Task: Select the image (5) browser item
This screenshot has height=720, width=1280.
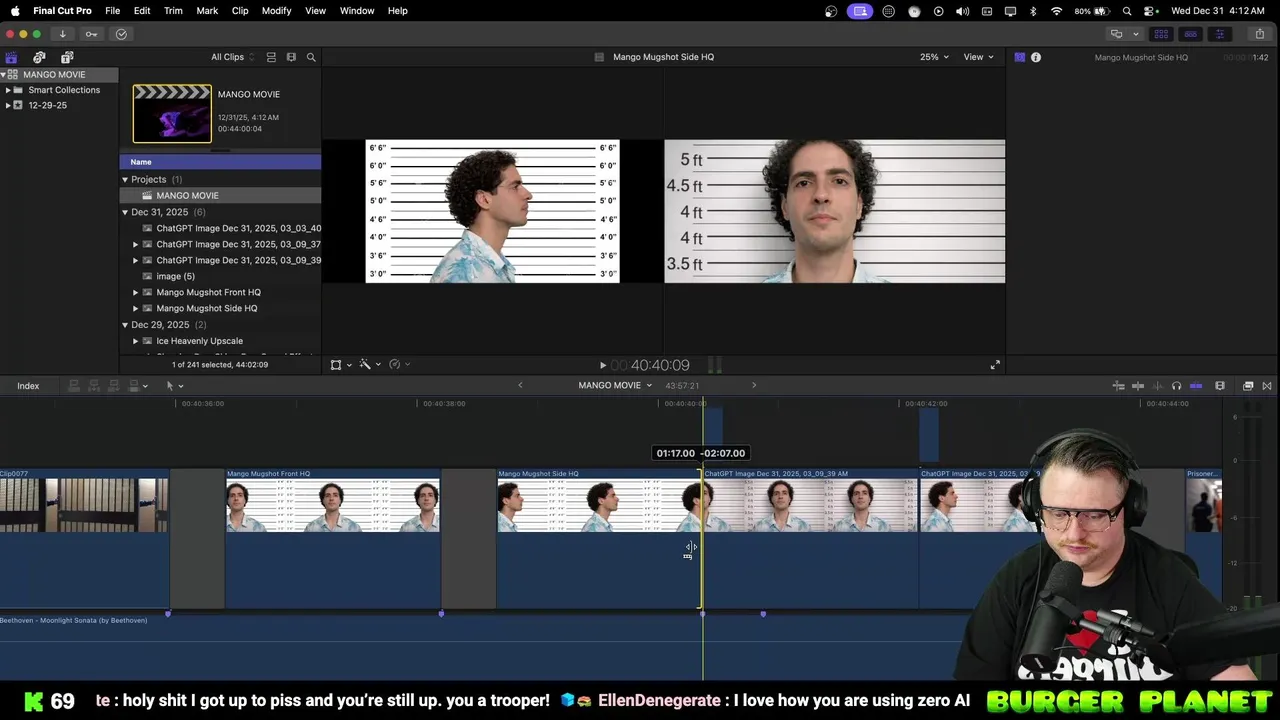Action: click(x=175, y=276)
